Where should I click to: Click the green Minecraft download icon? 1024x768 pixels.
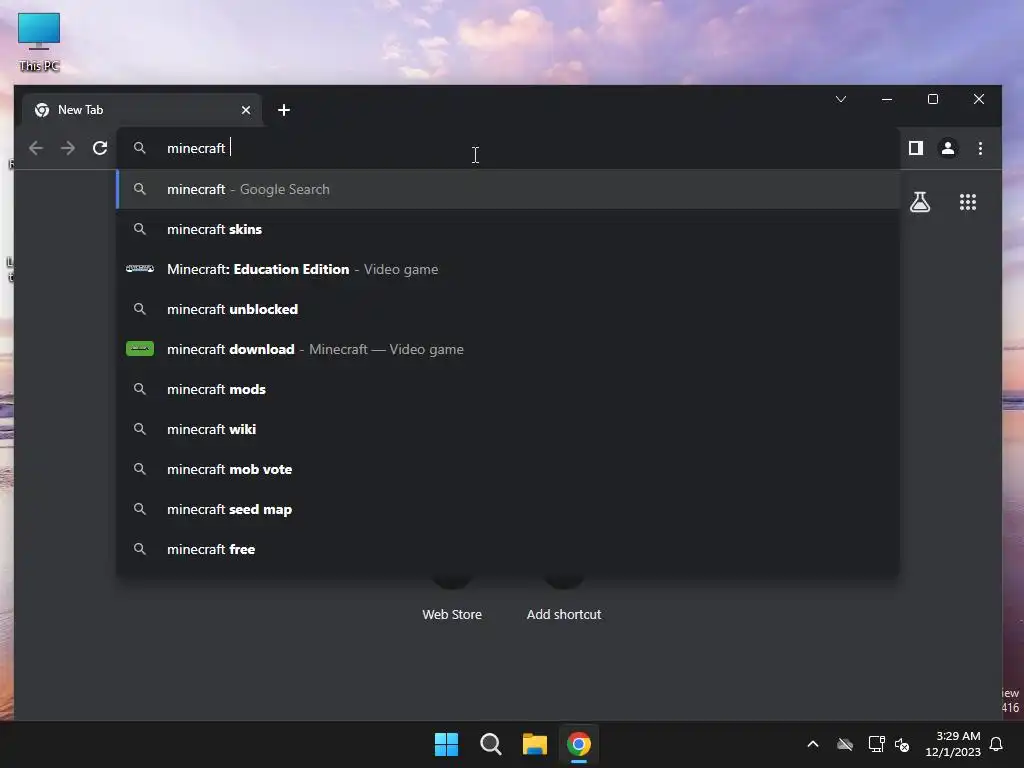coord(140,349)
